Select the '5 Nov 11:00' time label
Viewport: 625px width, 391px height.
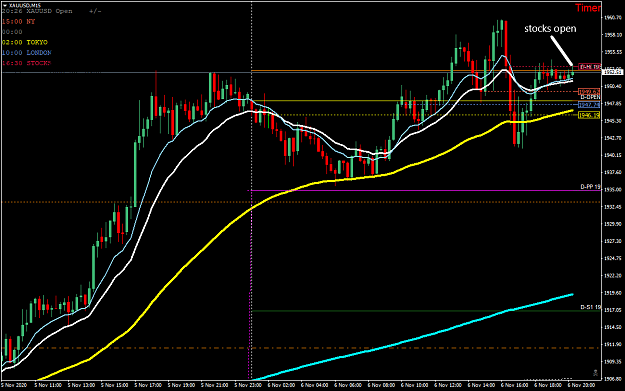pos(48,385)
